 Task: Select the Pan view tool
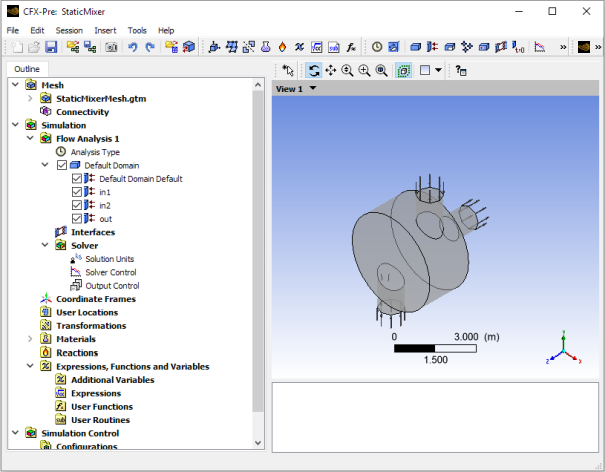click(x=330, y=71)
